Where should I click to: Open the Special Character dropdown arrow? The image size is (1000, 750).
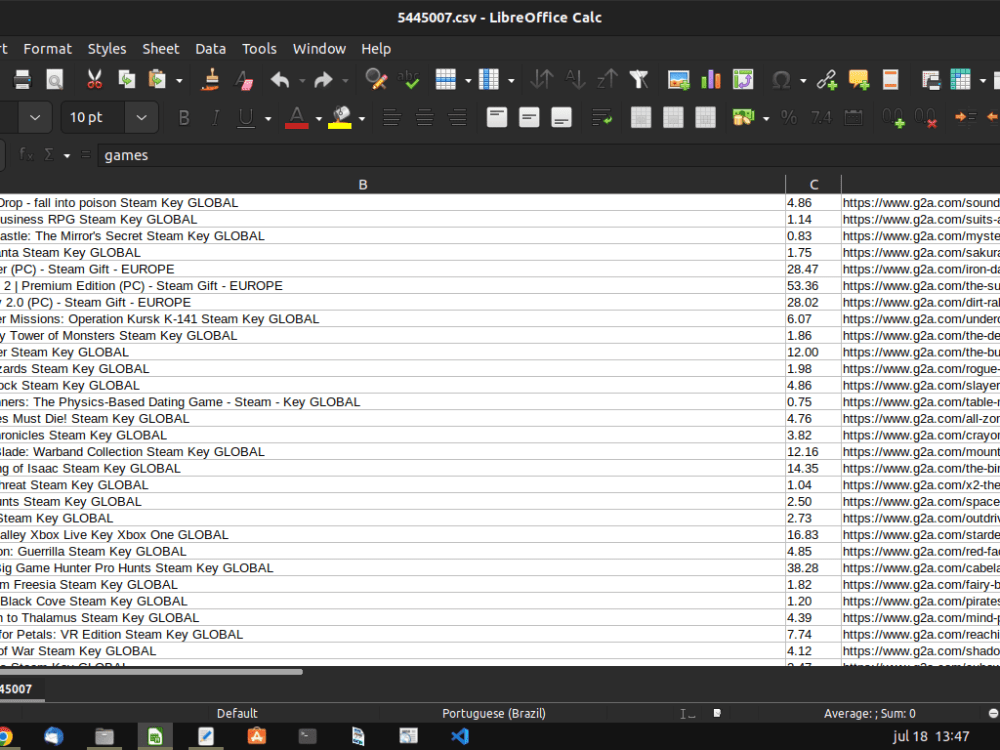[x=803, y=80]
